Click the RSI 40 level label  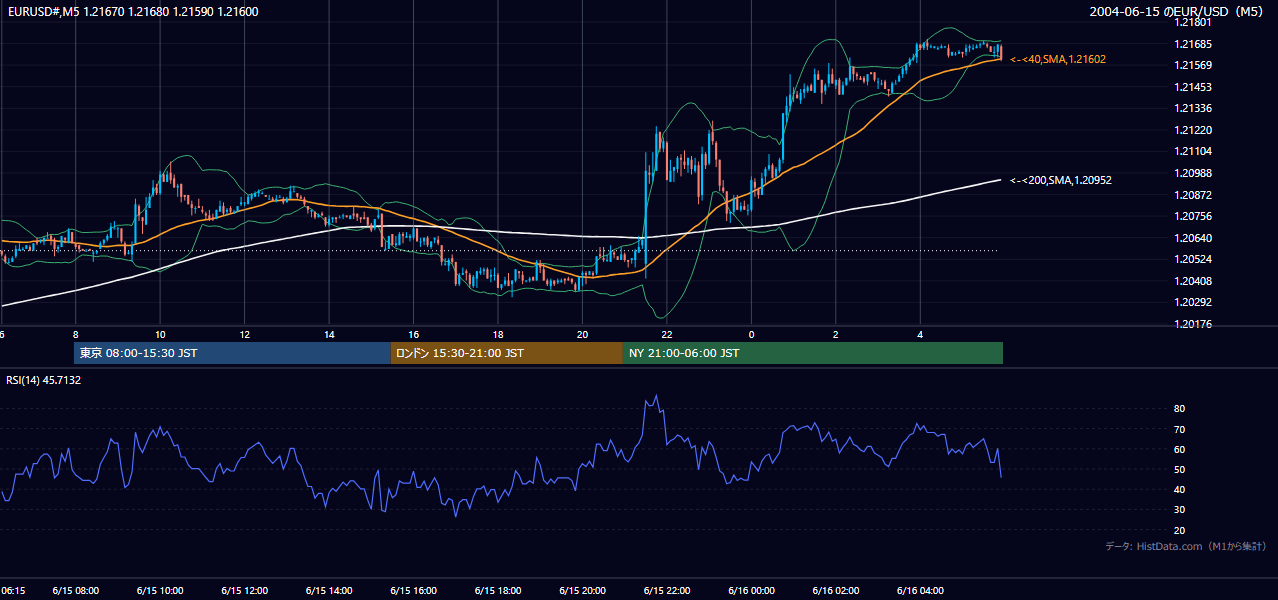point(1179,489)
